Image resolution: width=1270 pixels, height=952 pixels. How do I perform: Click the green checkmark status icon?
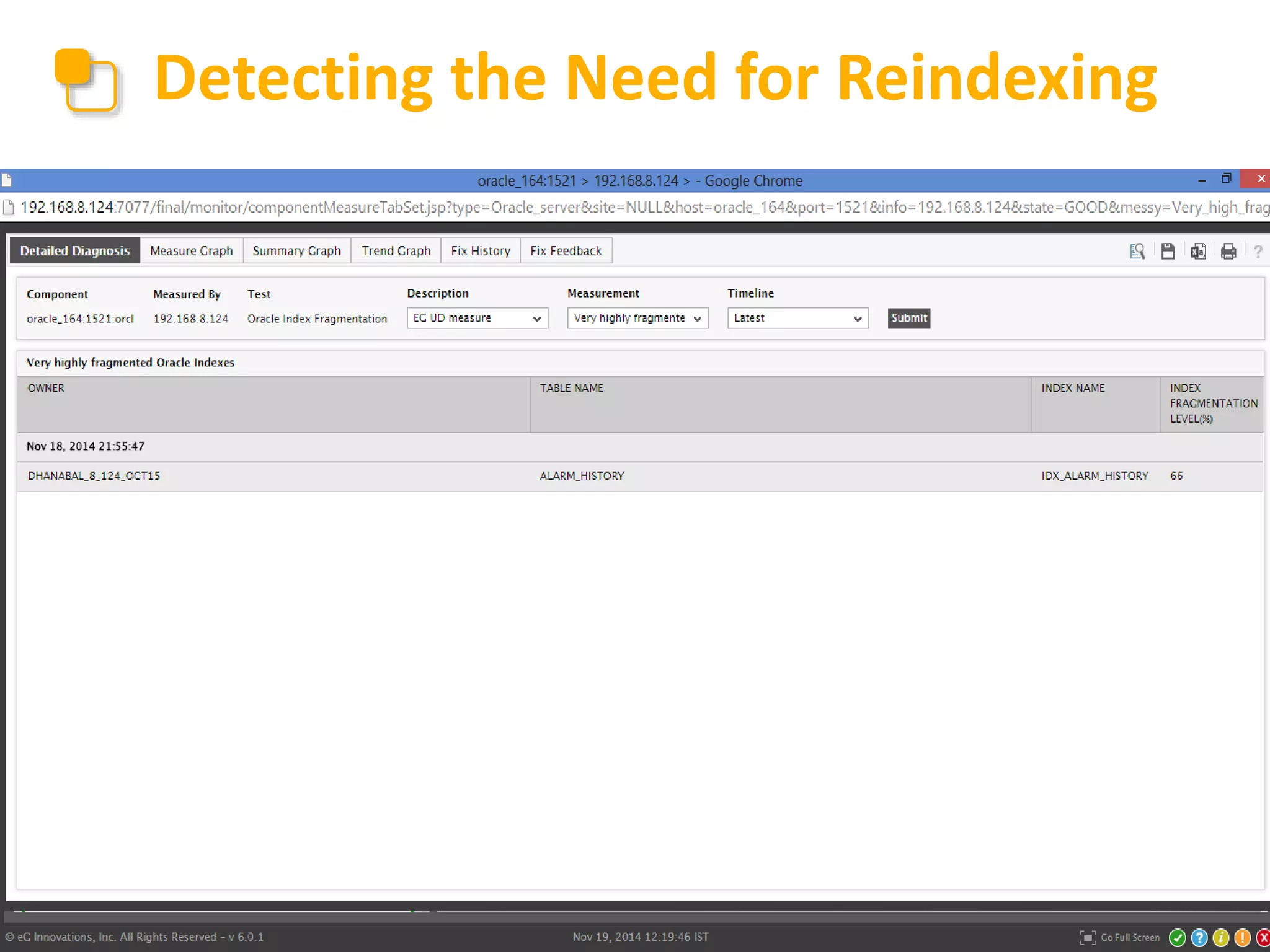point(1177,938)
